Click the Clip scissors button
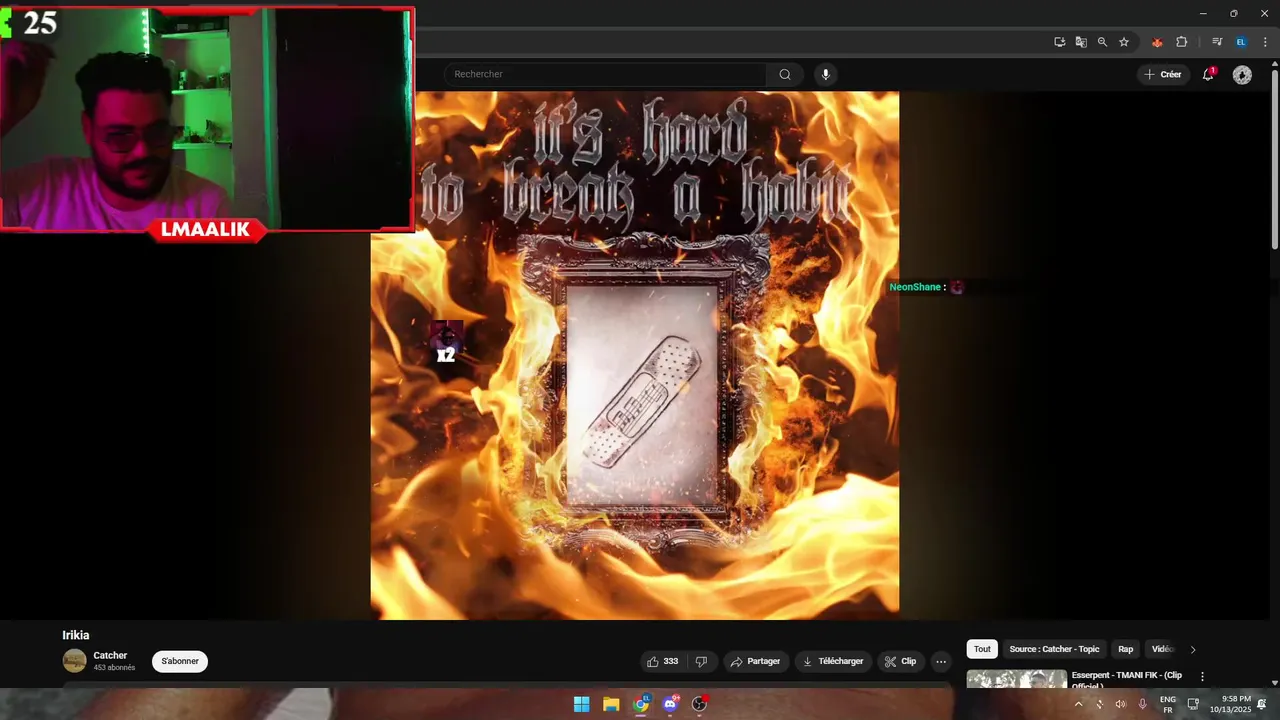 900,661
